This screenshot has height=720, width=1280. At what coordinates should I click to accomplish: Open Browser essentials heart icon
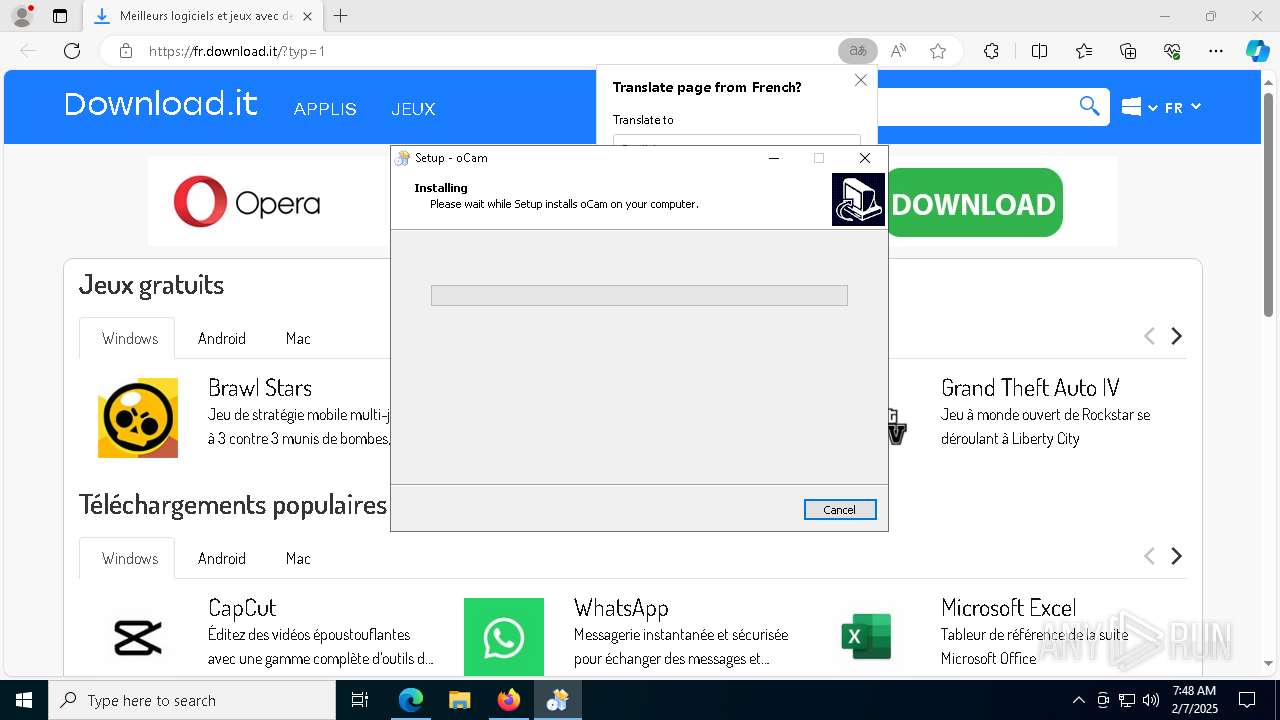[1172, 51]
